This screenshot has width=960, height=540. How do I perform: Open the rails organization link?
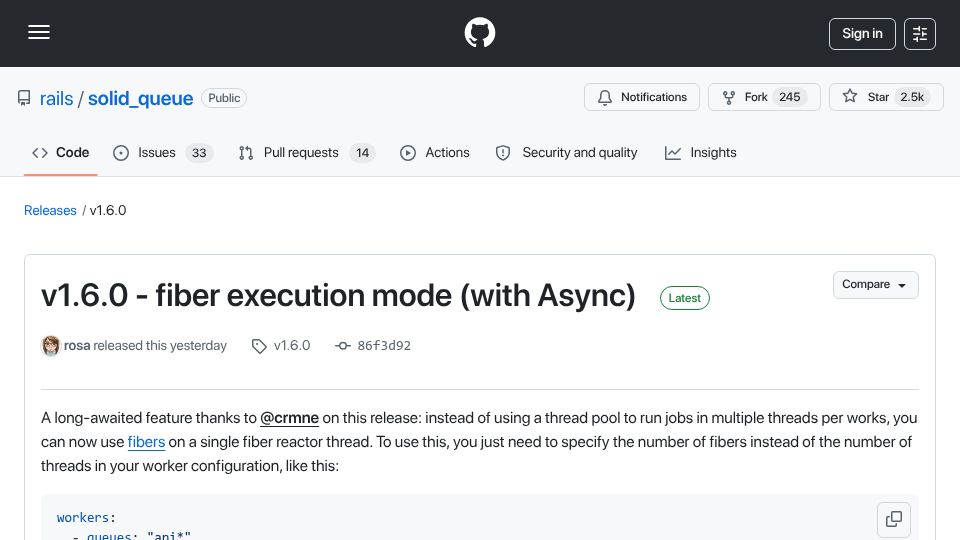click(x=56, y=98)
